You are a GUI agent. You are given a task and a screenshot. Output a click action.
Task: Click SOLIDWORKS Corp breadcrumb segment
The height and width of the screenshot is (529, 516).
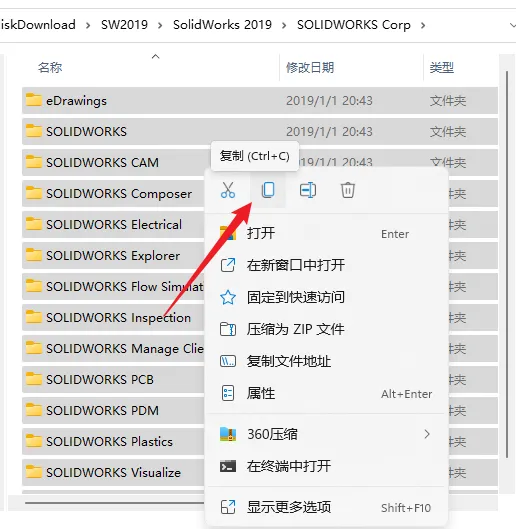tap(354, 25)
